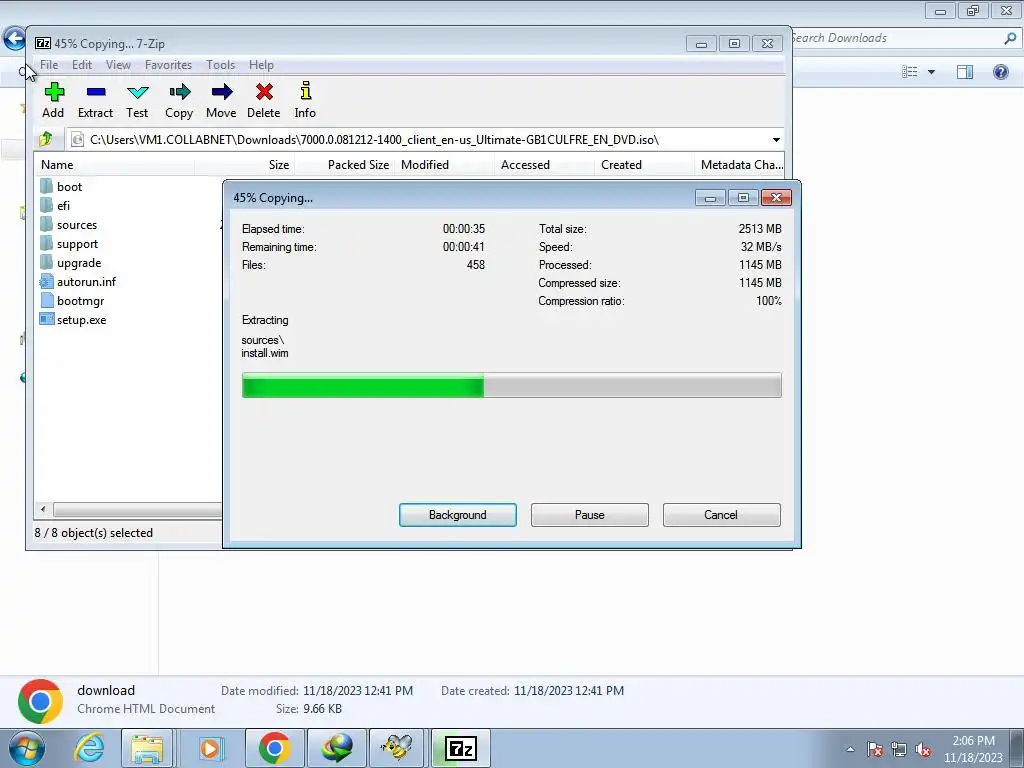This screenshot has height=768, width=1024.
Task: Select the setup.exe file
Action: (73, 320)
